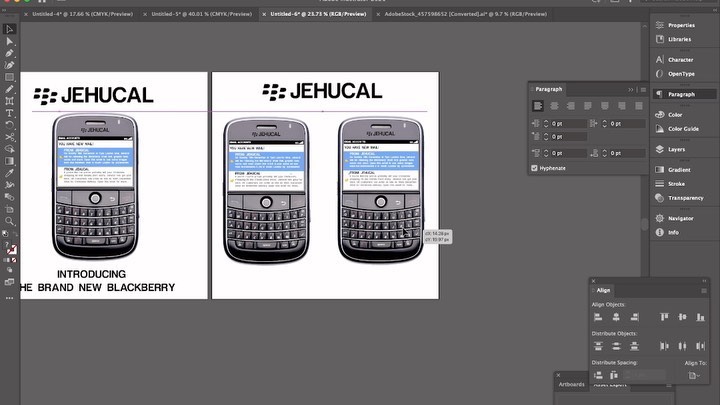This screenshot has width=720, height=405.
Task: Open the Libraries panel
Action: tap(679, 39)
